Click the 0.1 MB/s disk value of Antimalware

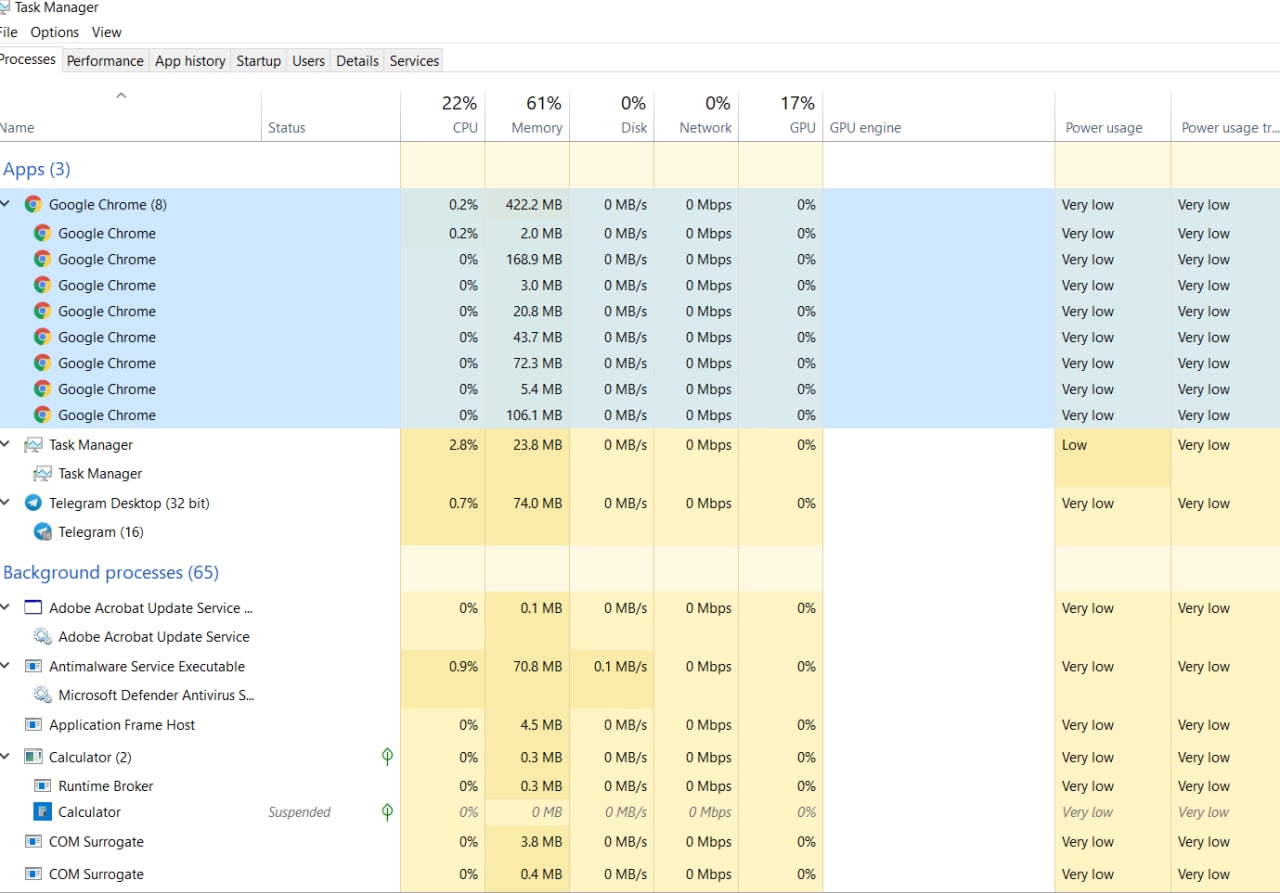tap(620, 666)
